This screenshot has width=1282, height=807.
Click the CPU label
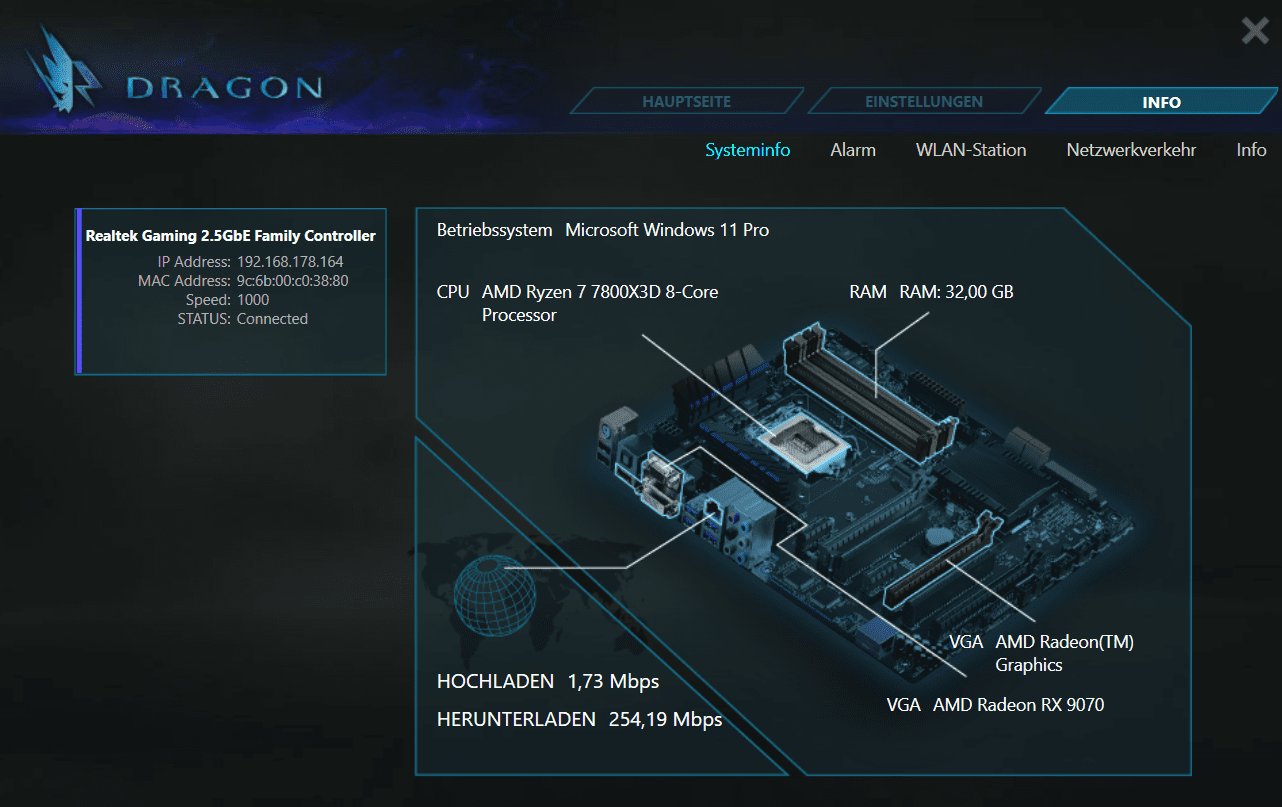click(x=453, y=292)
